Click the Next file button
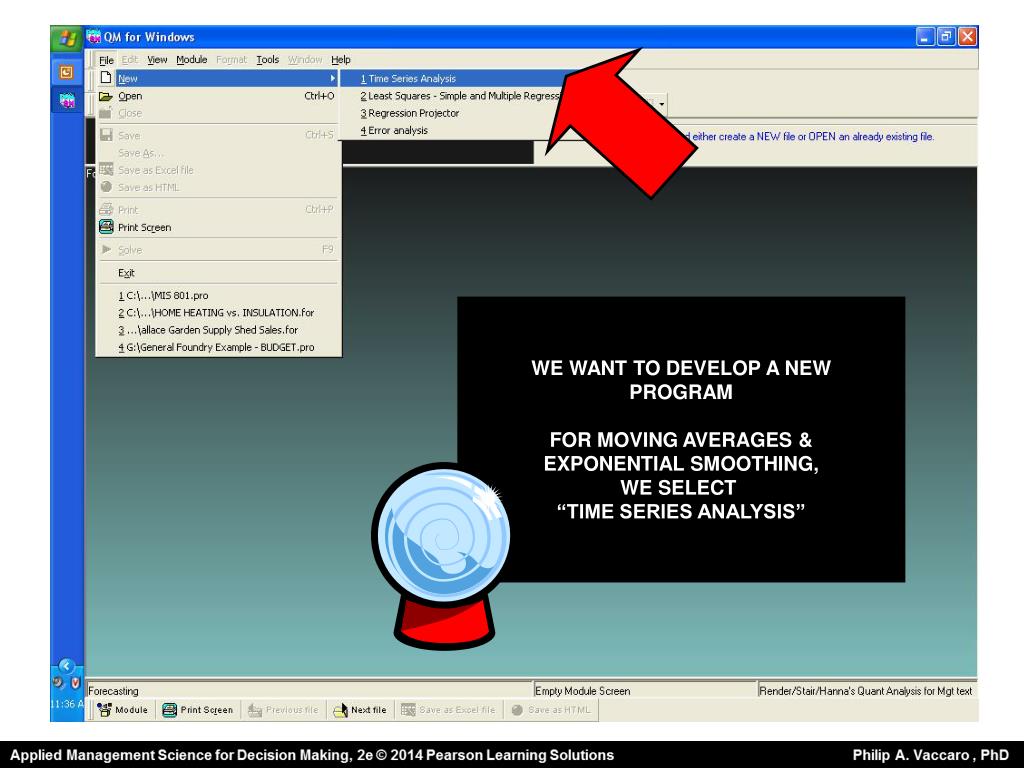The width and height of the screenshot is (1024, 768). [360, 710]
